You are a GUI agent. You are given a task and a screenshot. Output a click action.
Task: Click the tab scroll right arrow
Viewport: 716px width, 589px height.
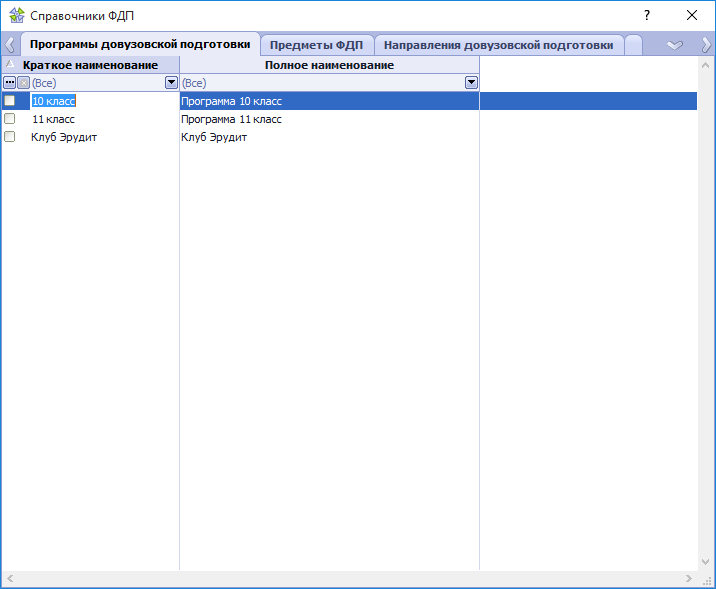[x=706, y=45]
